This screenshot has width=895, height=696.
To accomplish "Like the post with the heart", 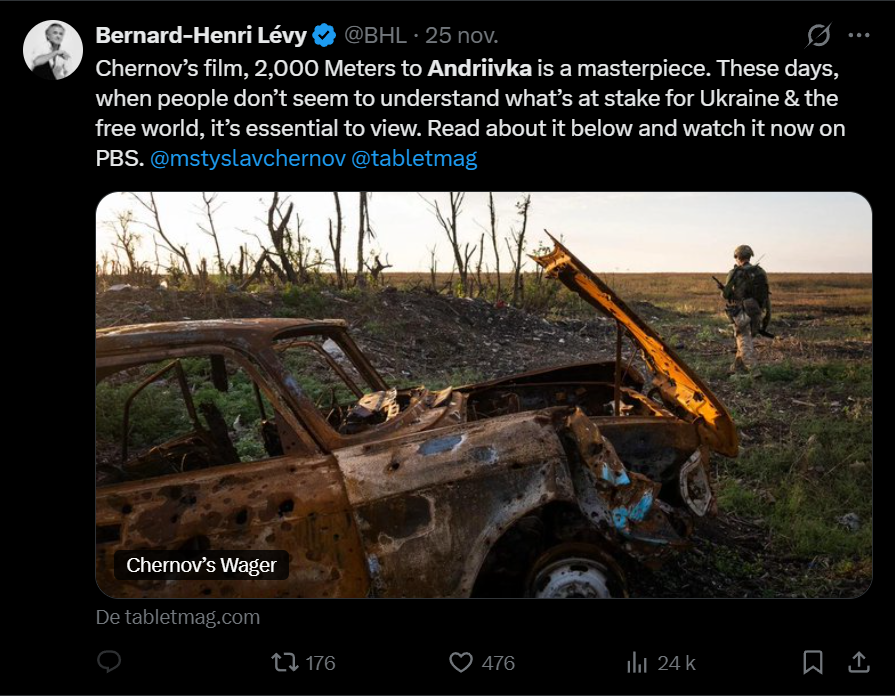I will (461, 662).
